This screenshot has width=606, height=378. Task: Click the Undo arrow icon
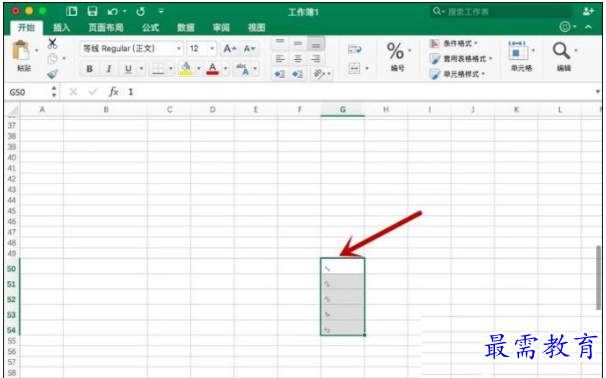tap(112, 12)
